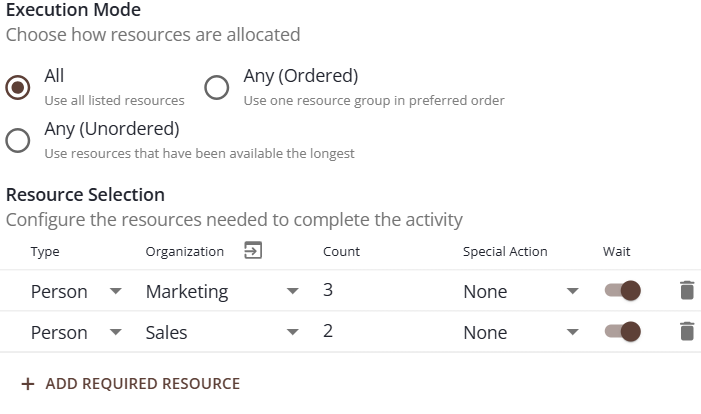
Task: Click the import icon beside Organization header
Action: [x=253, y=251]
